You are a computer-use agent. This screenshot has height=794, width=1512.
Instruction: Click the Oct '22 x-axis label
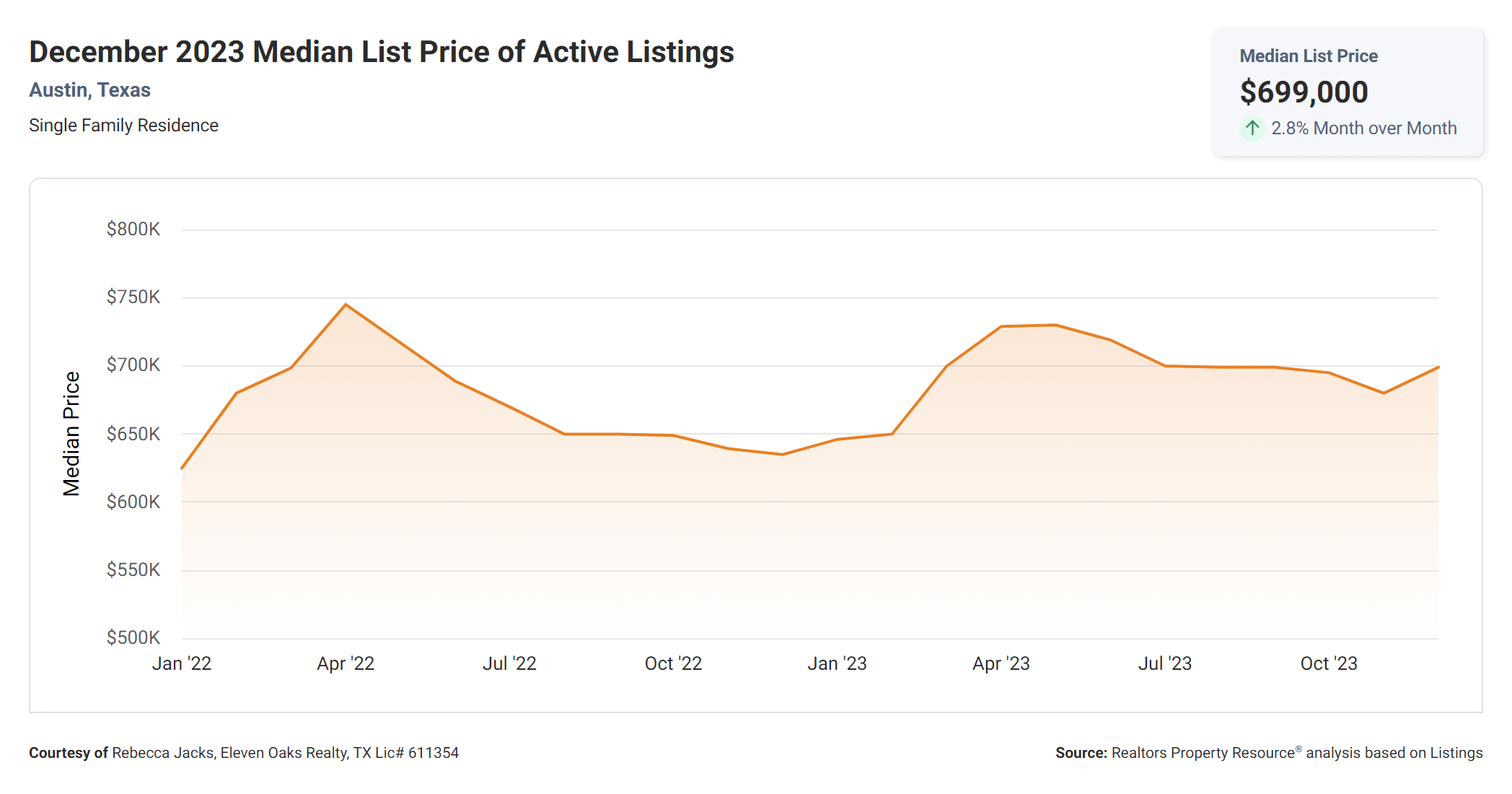[x=673, y=663]
